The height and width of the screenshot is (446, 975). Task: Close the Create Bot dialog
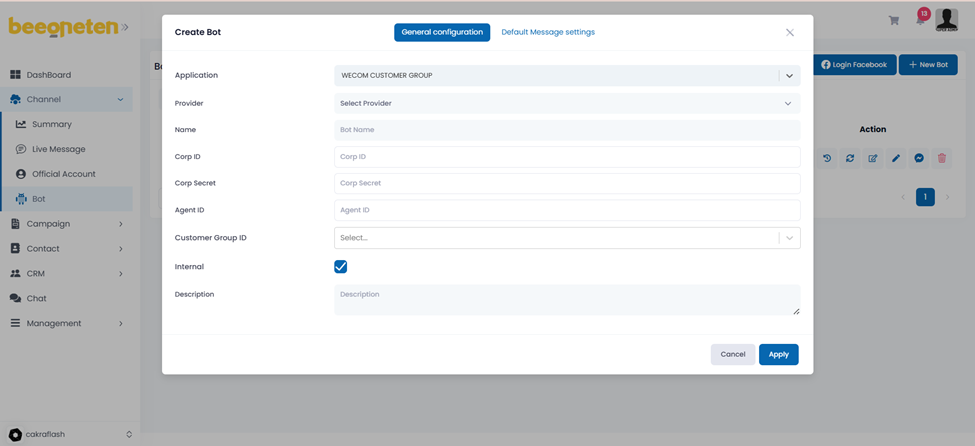point(789,32)
